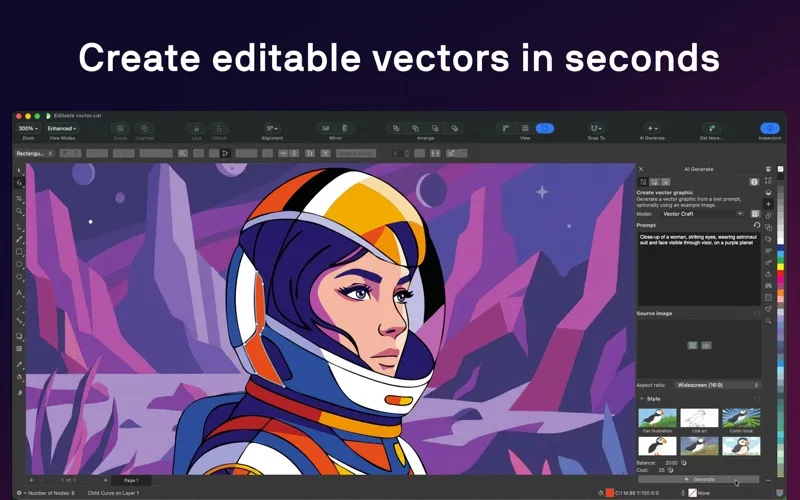The width and height of the screenshot is (800, 500).
Task: Toggle the Inspectors panel button
Action: click(x=769, y=129)
